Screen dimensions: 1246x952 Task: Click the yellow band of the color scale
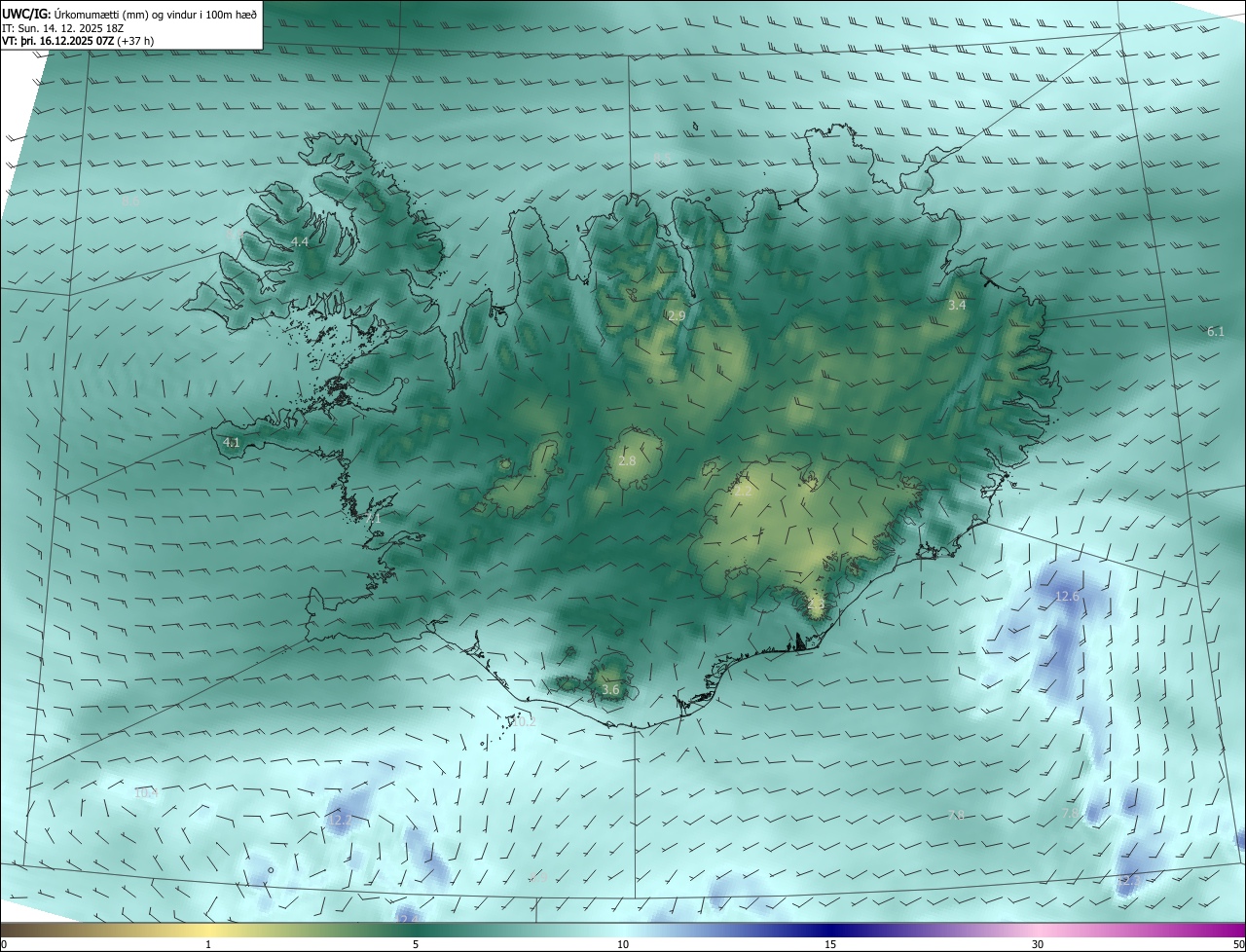coord(209,930)
